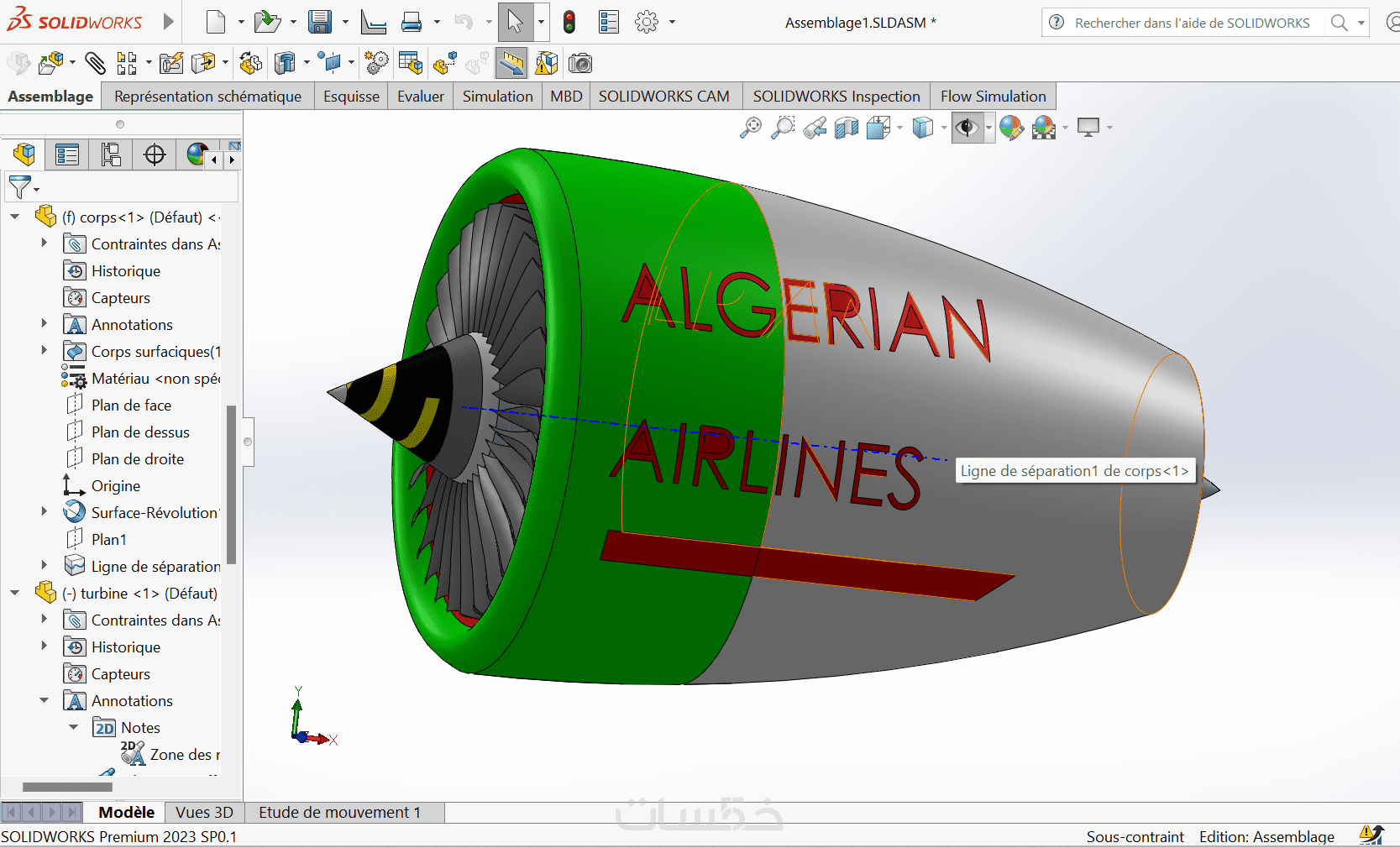This screenshot has width=1400, height=848.
Task: Click the previous view icon
Action: click(815, 128)
